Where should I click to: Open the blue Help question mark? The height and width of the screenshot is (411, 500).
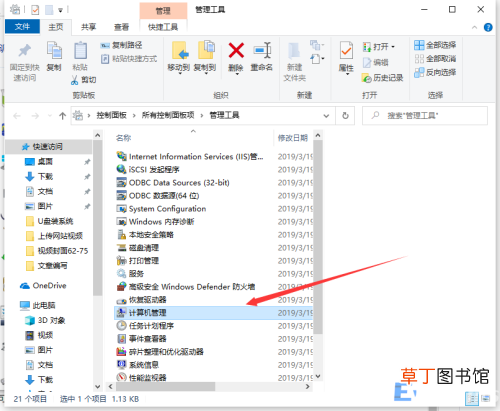click(488, 27)
